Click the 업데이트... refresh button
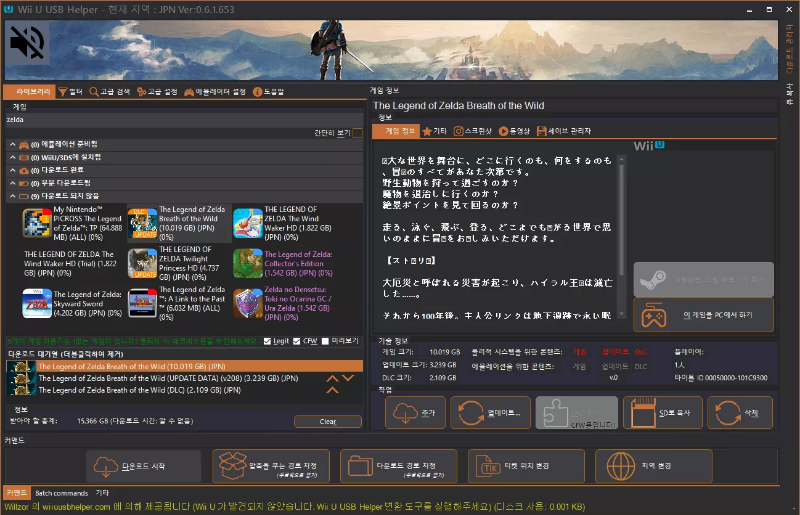This screenshot has width=800, height=515. (490, 413)
